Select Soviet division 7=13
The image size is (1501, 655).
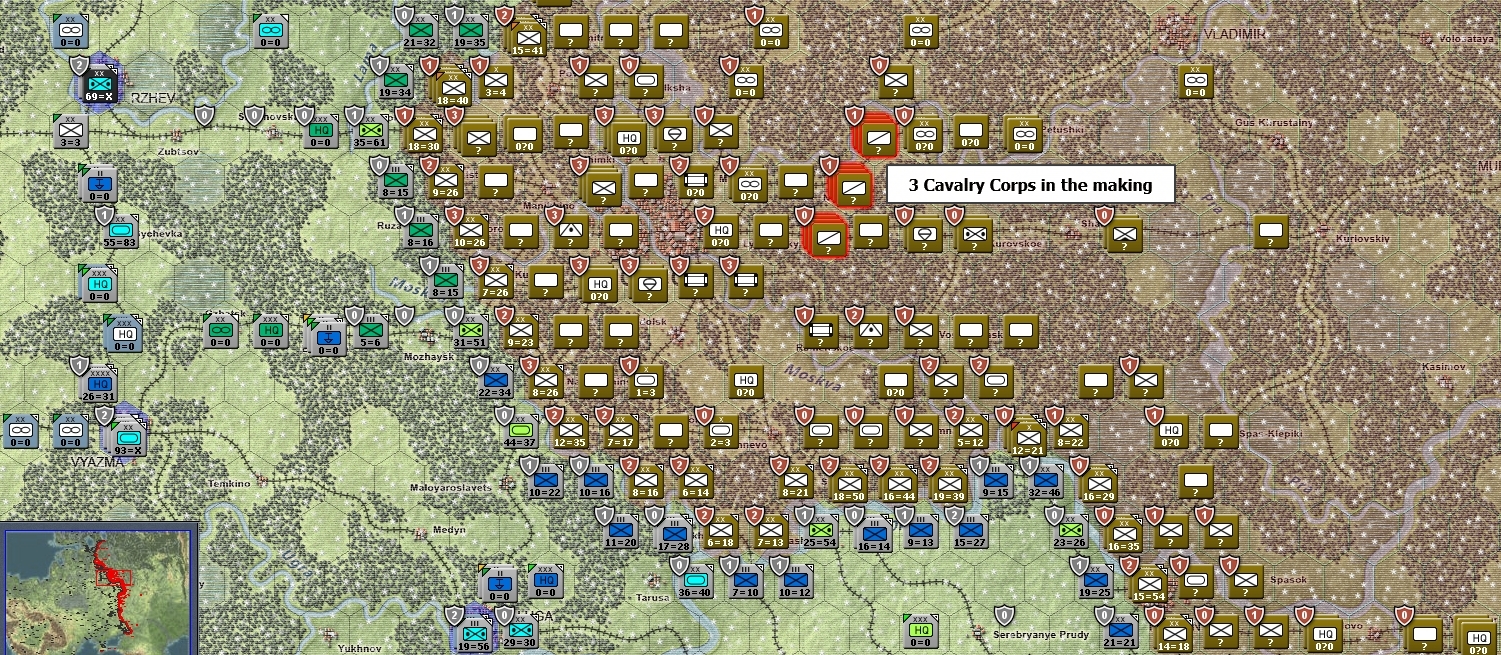(x=770, y=530)
